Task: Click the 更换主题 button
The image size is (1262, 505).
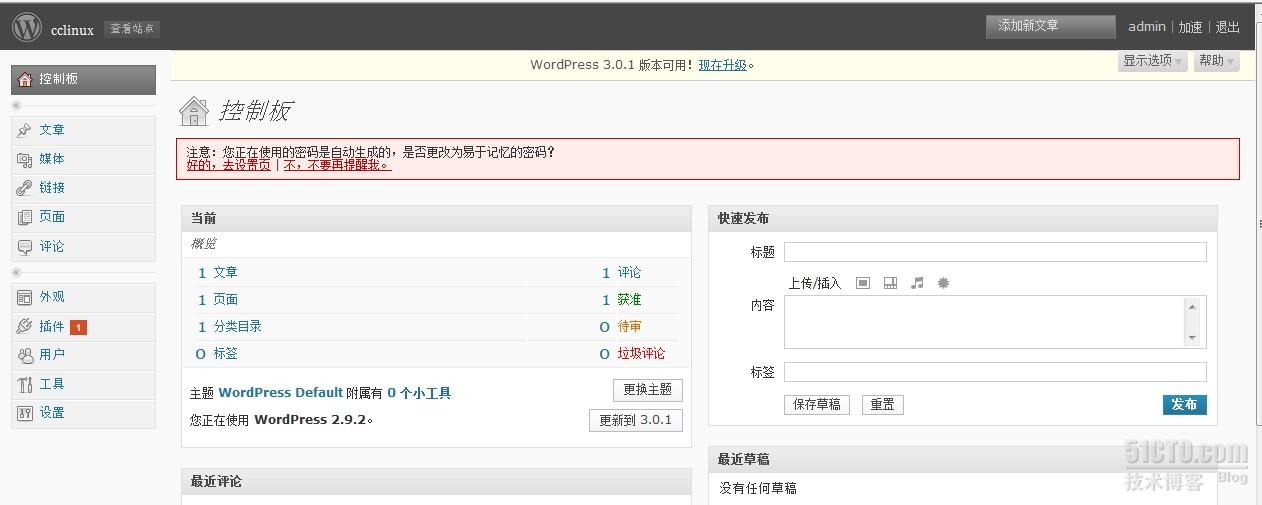Action: (x=648, y=390)
